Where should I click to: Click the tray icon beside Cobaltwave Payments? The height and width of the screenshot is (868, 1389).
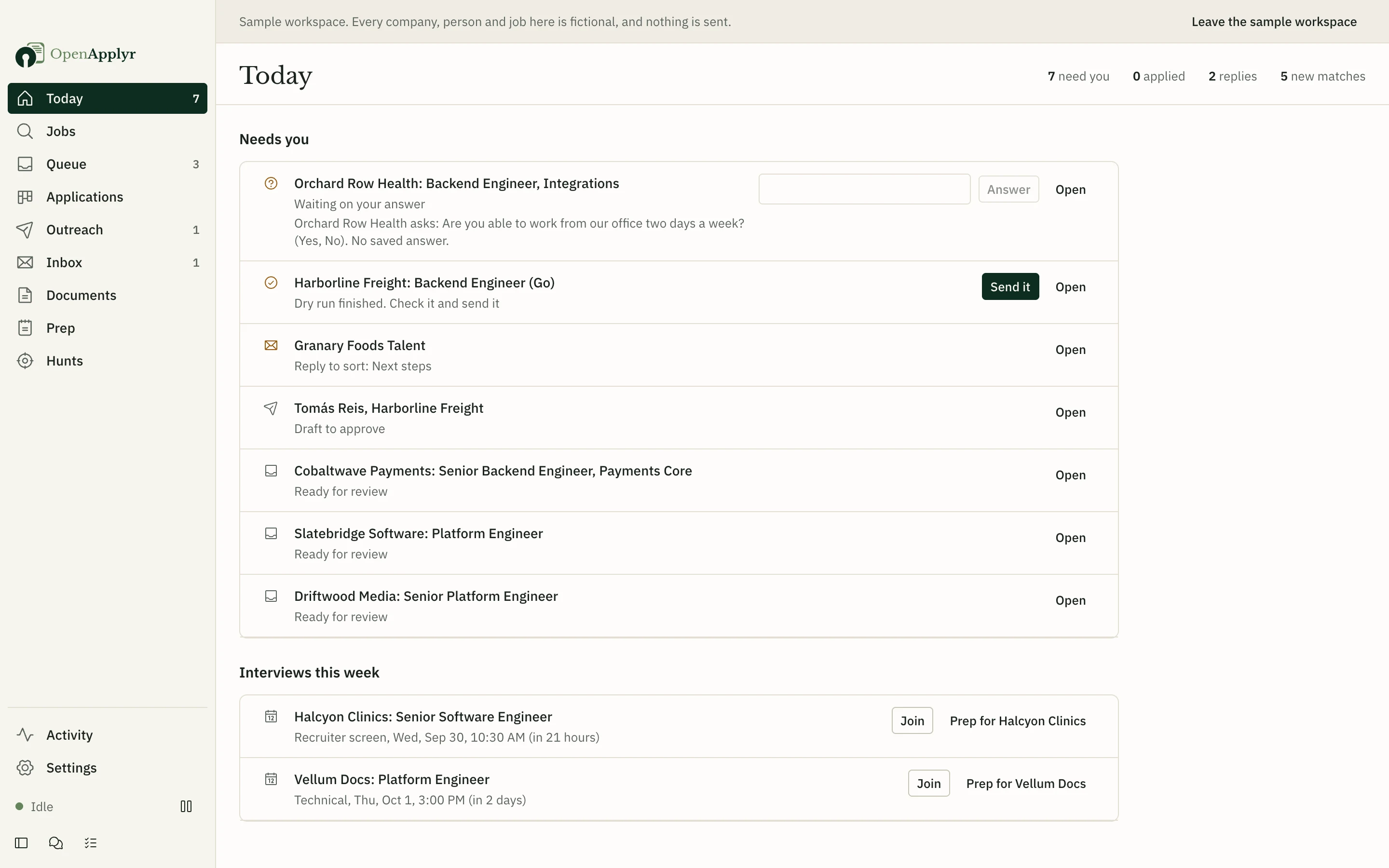click(271, 471)
